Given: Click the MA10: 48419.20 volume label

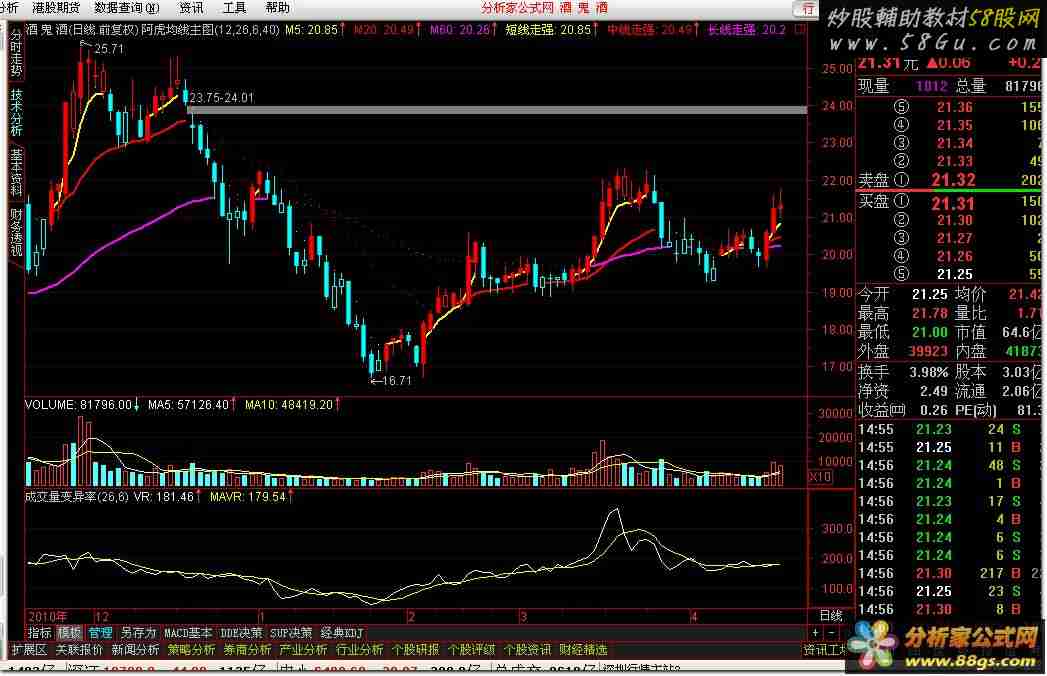Looking at the screenshot, I should (x=289, y=405).
